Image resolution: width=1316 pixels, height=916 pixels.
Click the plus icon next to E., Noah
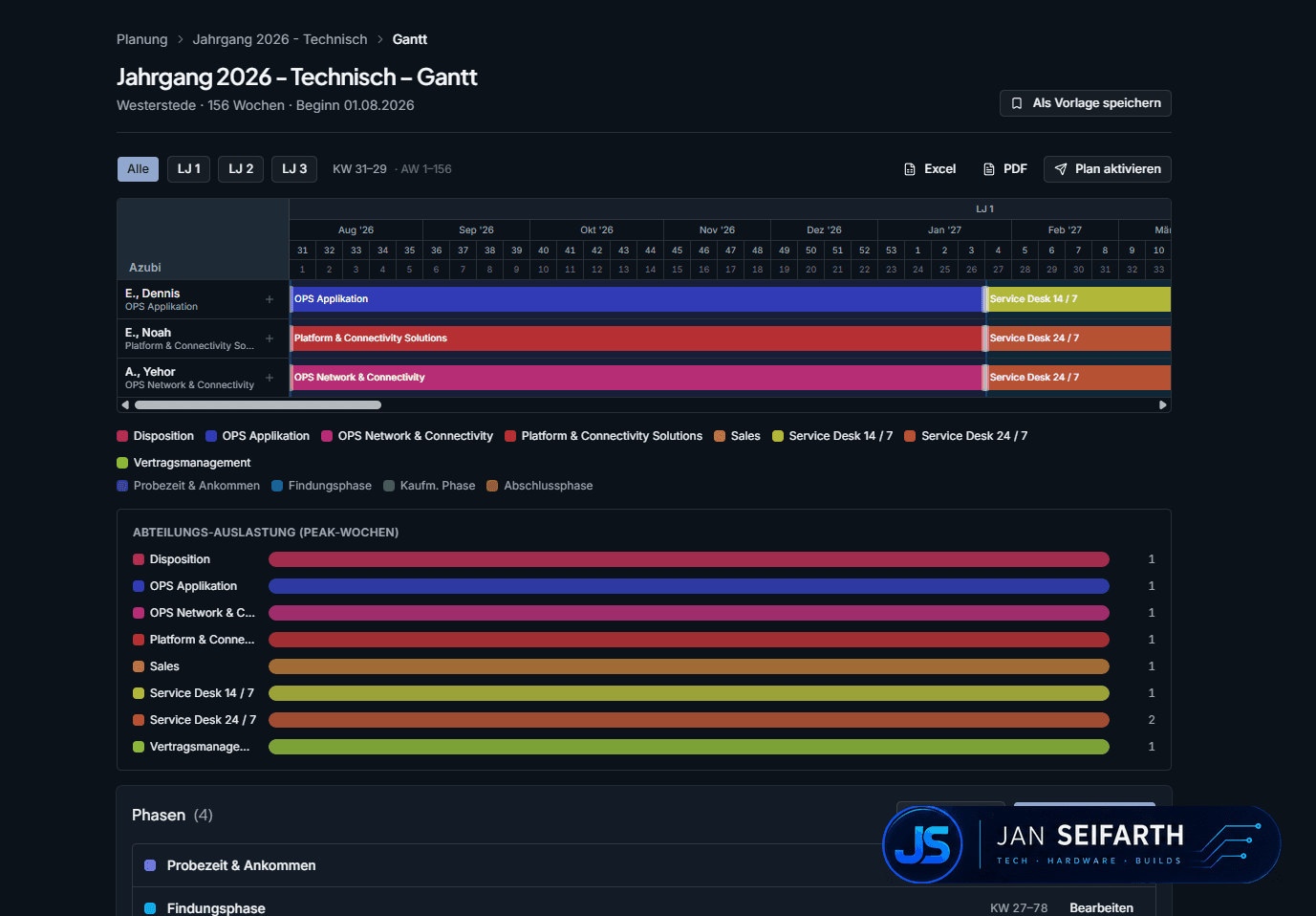click(270, 338)
